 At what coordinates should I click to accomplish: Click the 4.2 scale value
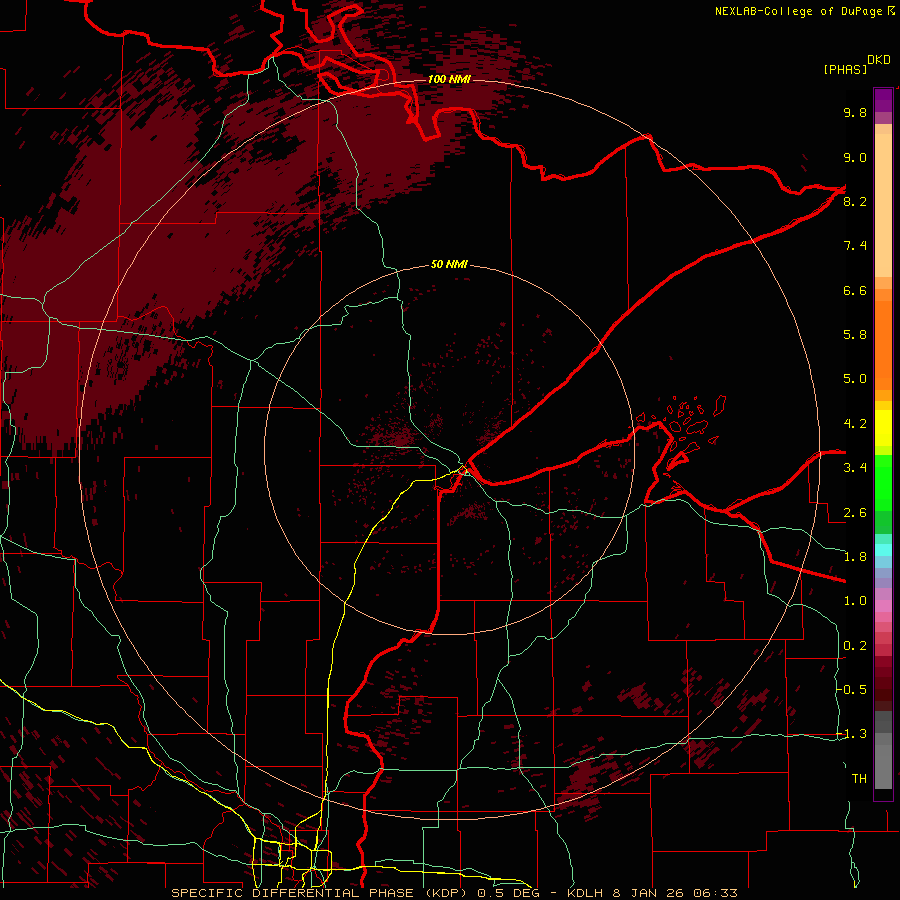855,424
